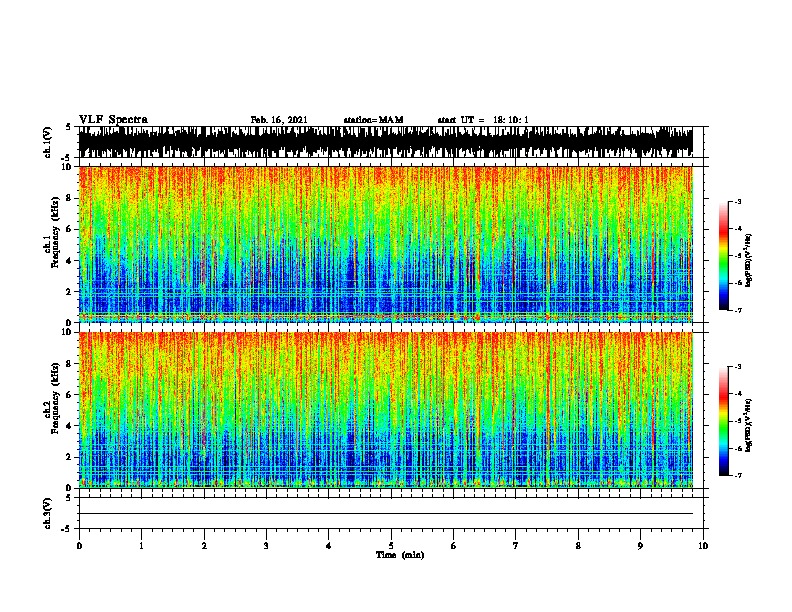Click the log(PSD) label beside ch.2 colorbar
792x612 pixels.
pos(748,425)
